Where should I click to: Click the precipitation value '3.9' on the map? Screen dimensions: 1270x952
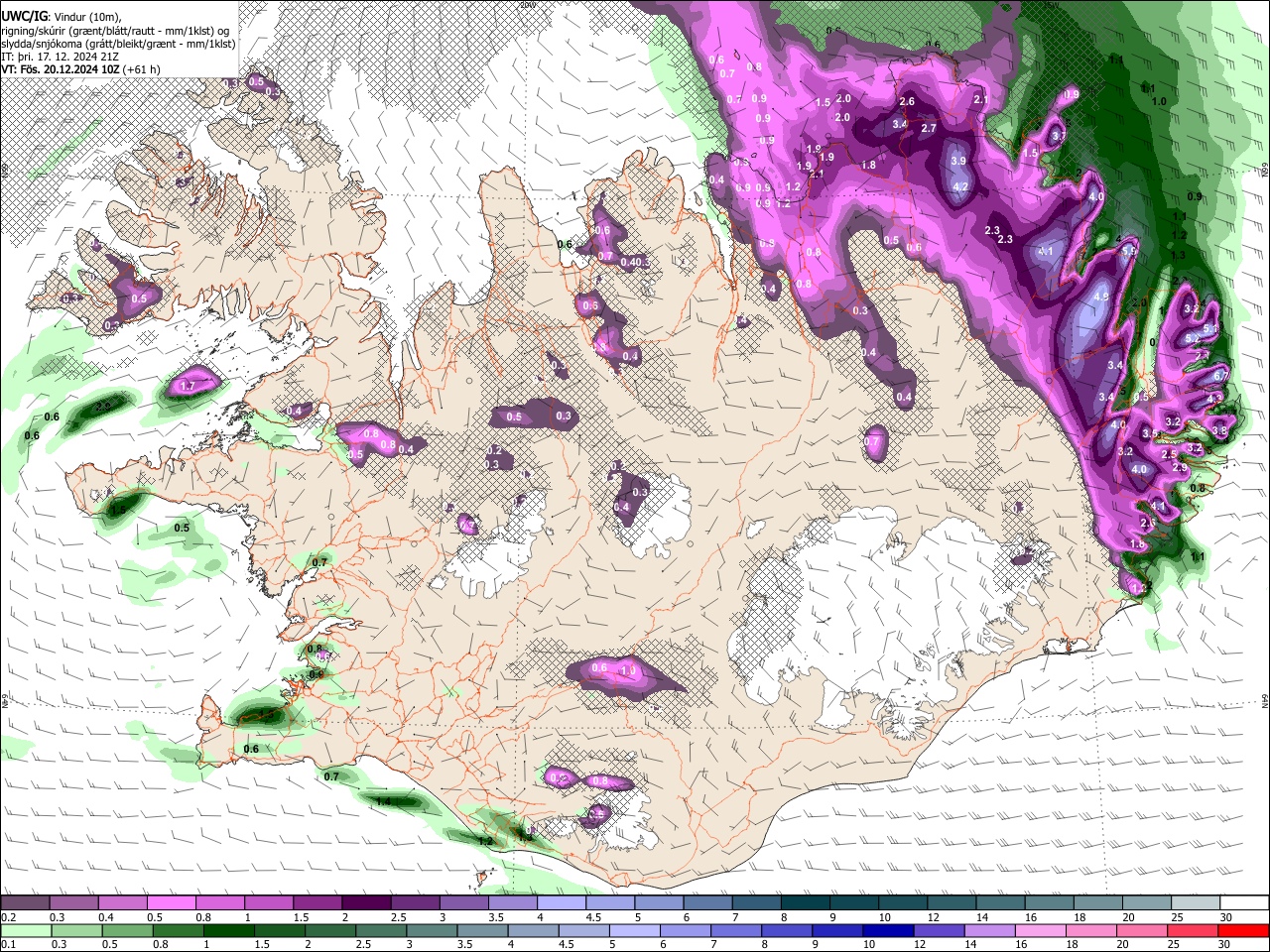[958, 160]
